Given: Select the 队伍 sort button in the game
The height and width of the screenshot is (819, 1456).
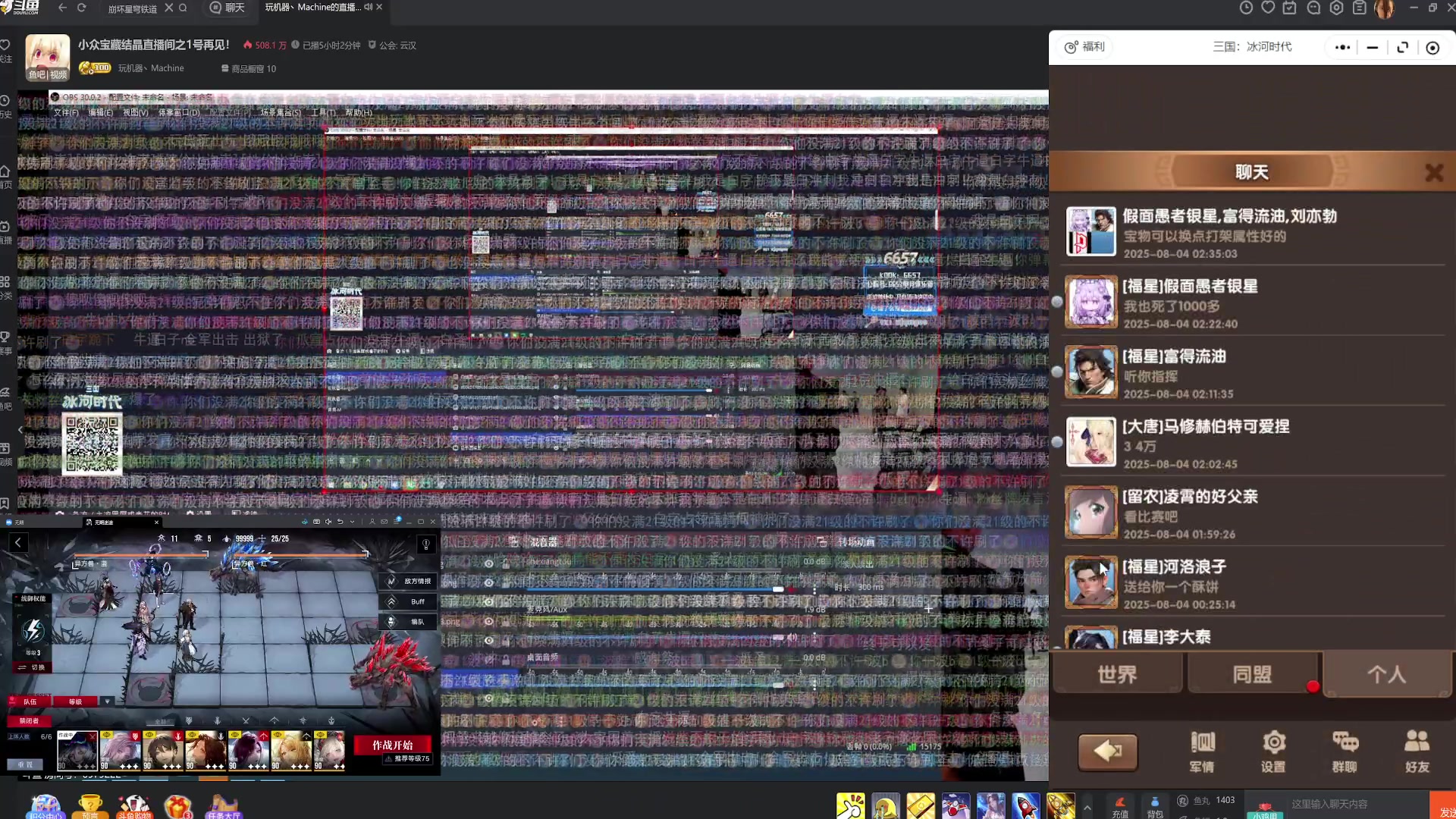Looking at the screenshot, I should point(29,702).
